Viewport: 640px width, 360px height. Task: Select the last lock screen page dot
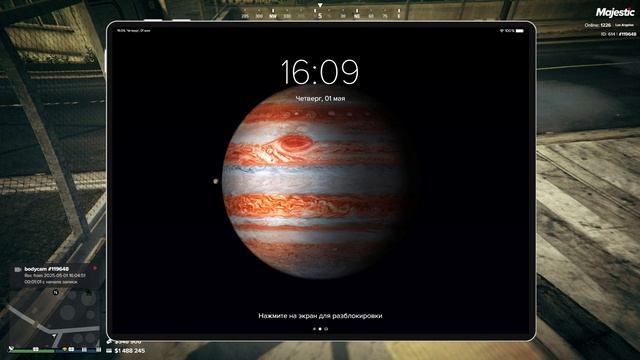(x=326, y=329)
